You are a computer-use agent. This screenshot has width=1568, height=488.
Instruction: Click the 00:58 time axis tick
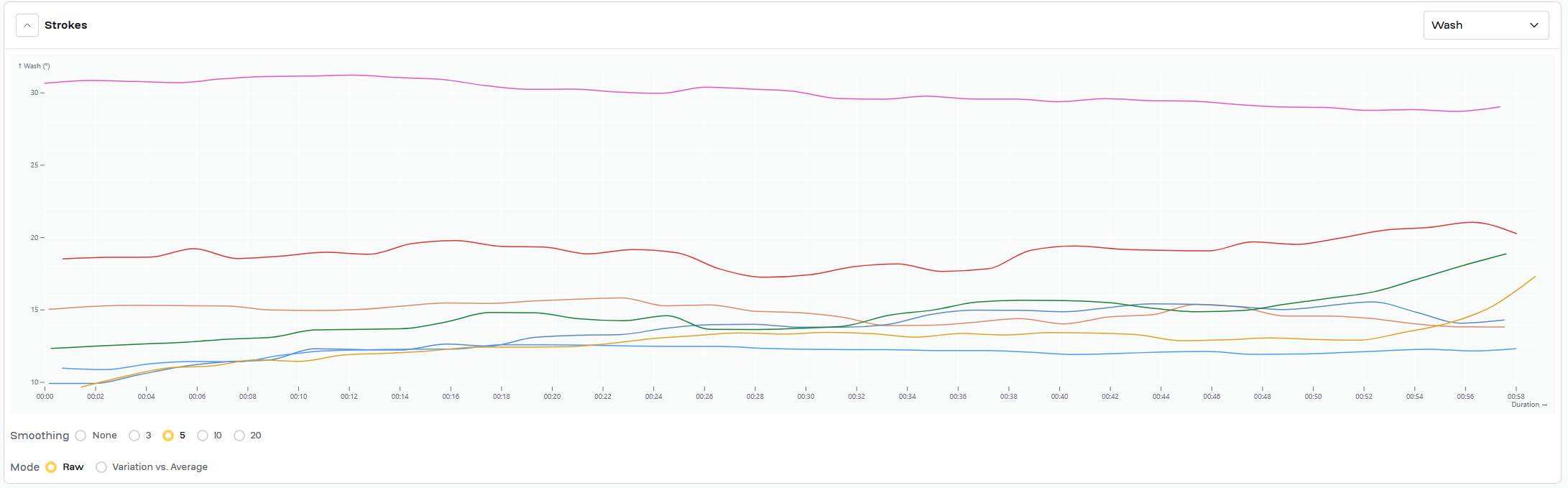pos(1516,397)
